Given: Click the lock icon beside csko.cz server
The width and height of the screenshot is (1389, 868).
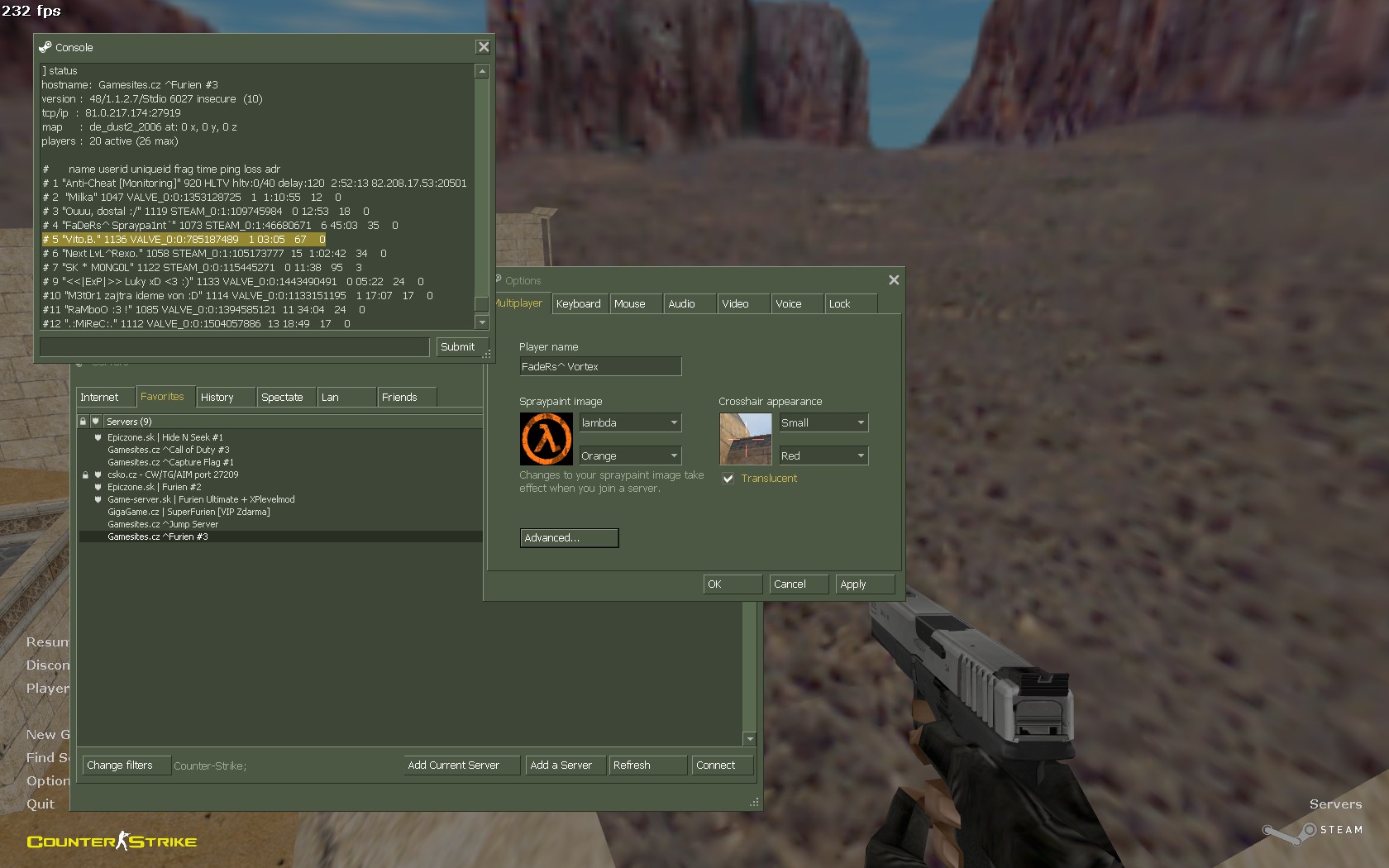Looking at the screenshot, I should click(85, 475).
